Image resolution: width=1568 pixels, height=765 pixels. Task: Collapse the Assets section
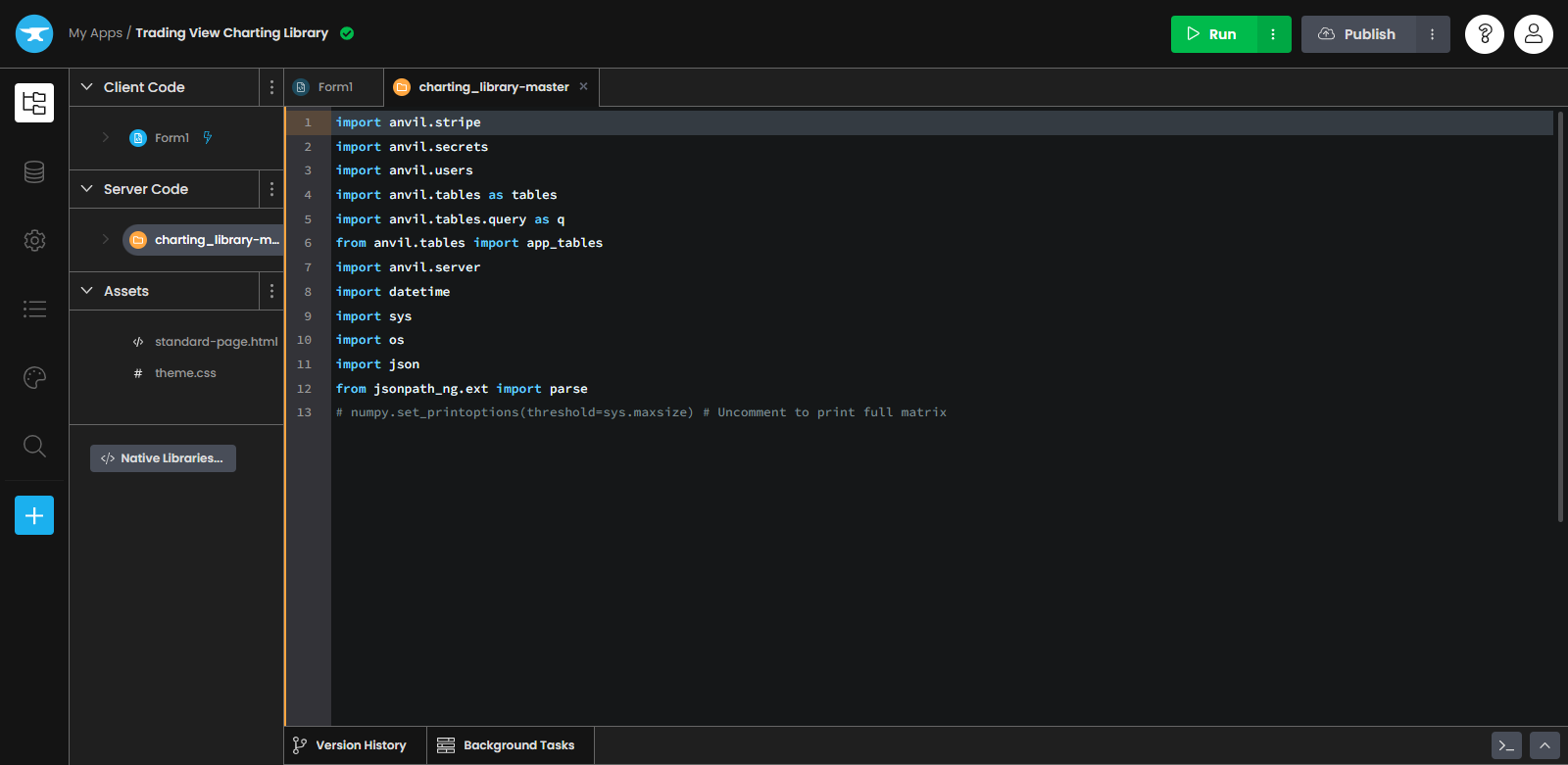click(87, 291)
